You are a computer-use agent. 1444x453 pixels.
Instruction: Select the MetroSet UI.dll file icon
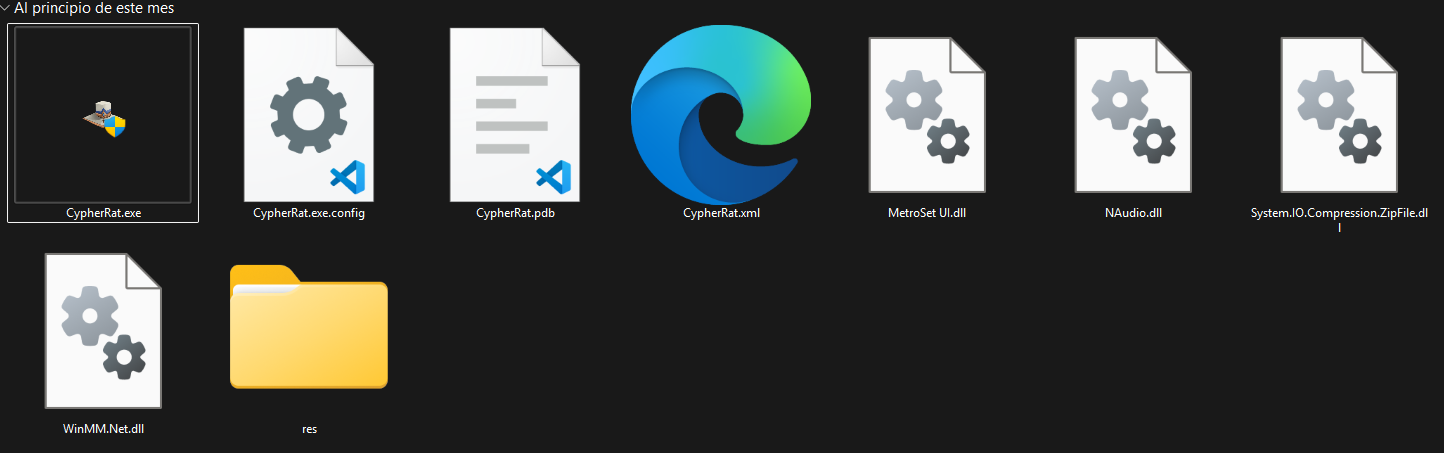927,114
